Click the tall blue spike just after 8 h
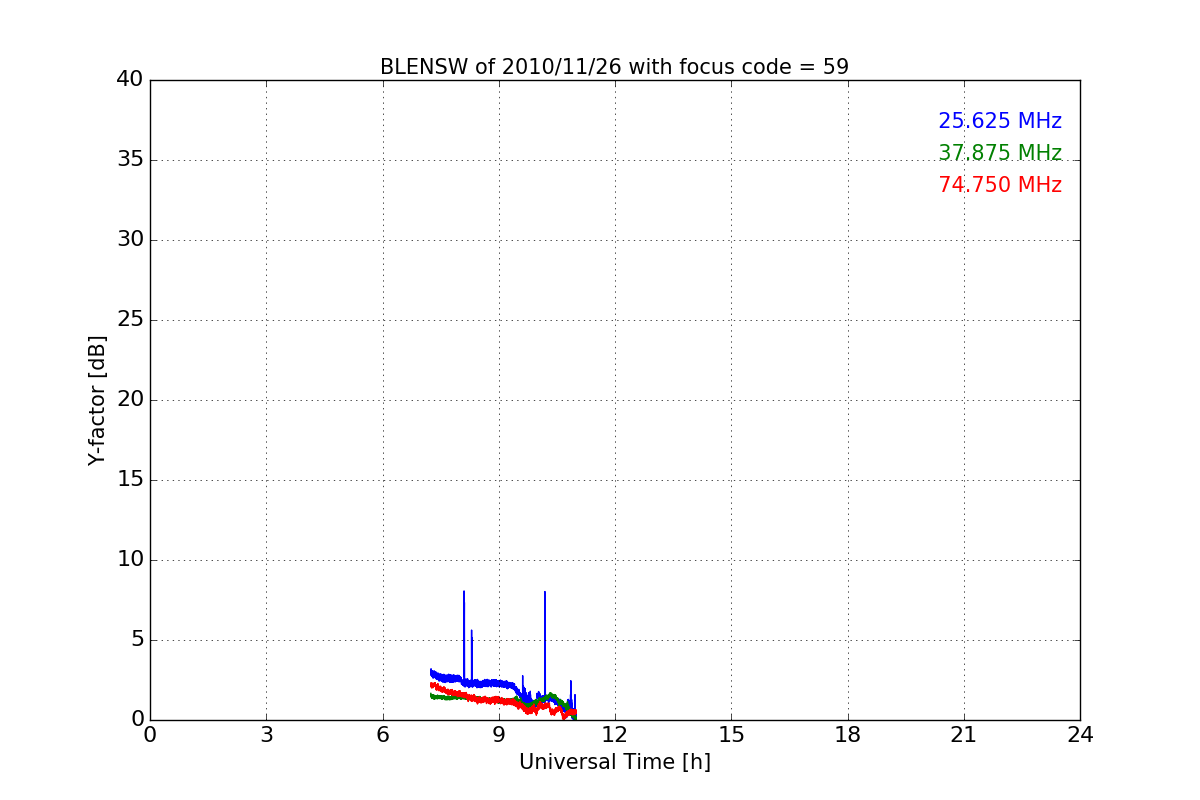Screen dimensions: 1200x800 464,635
